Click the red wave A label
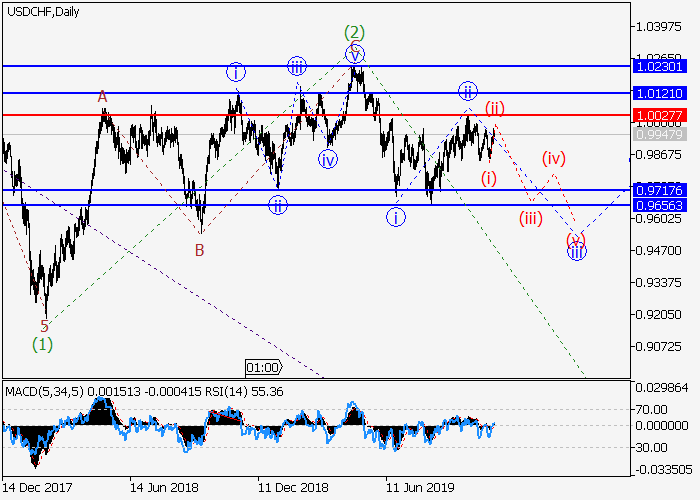 click(102, 97)
